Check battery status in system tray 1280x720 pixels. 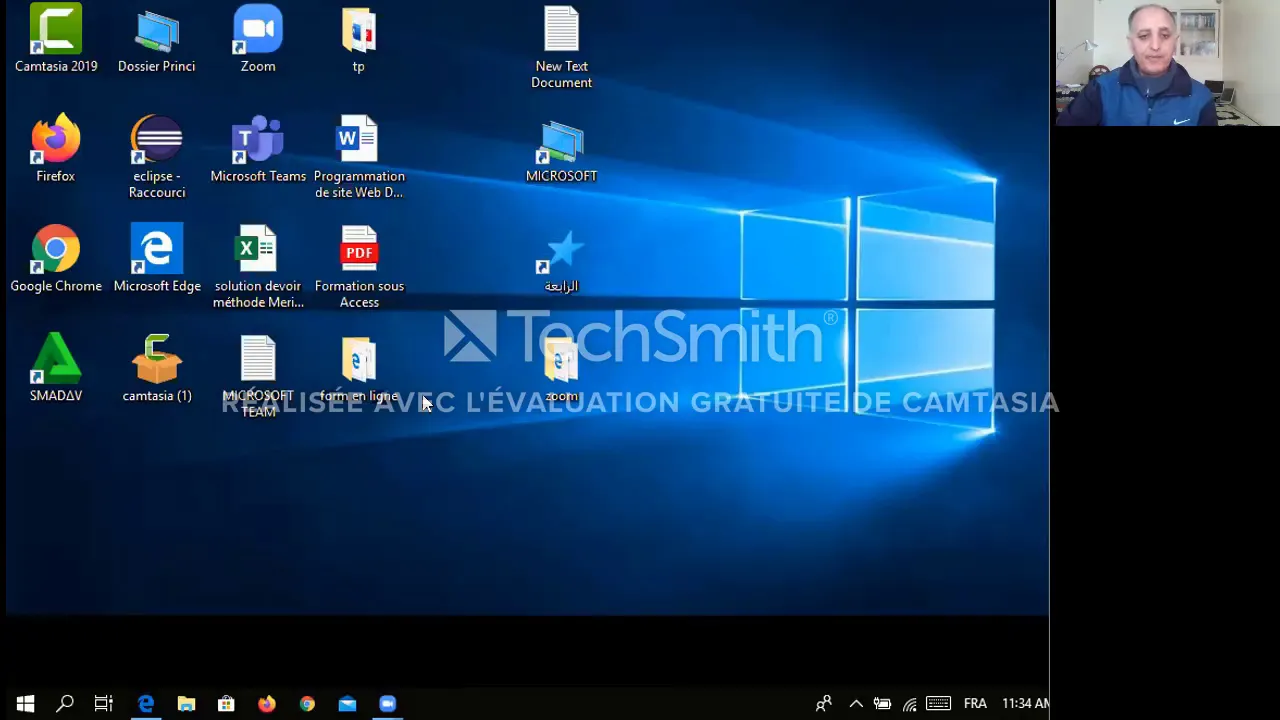(x=882, y=704)
